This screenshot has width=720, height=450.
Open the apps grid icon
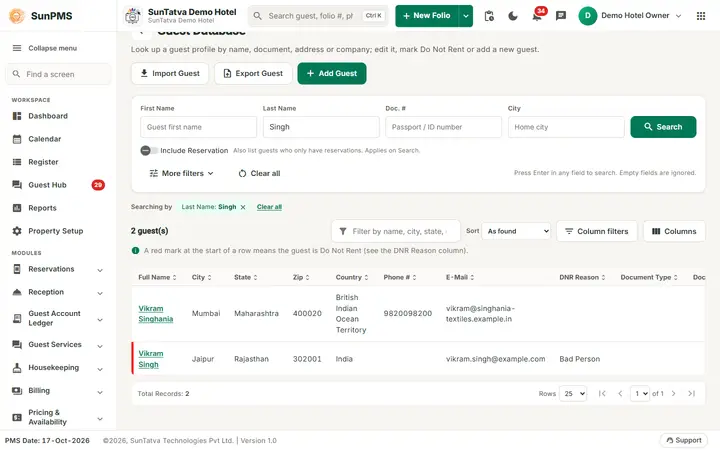pyautogui.click(x=701, y=16)
